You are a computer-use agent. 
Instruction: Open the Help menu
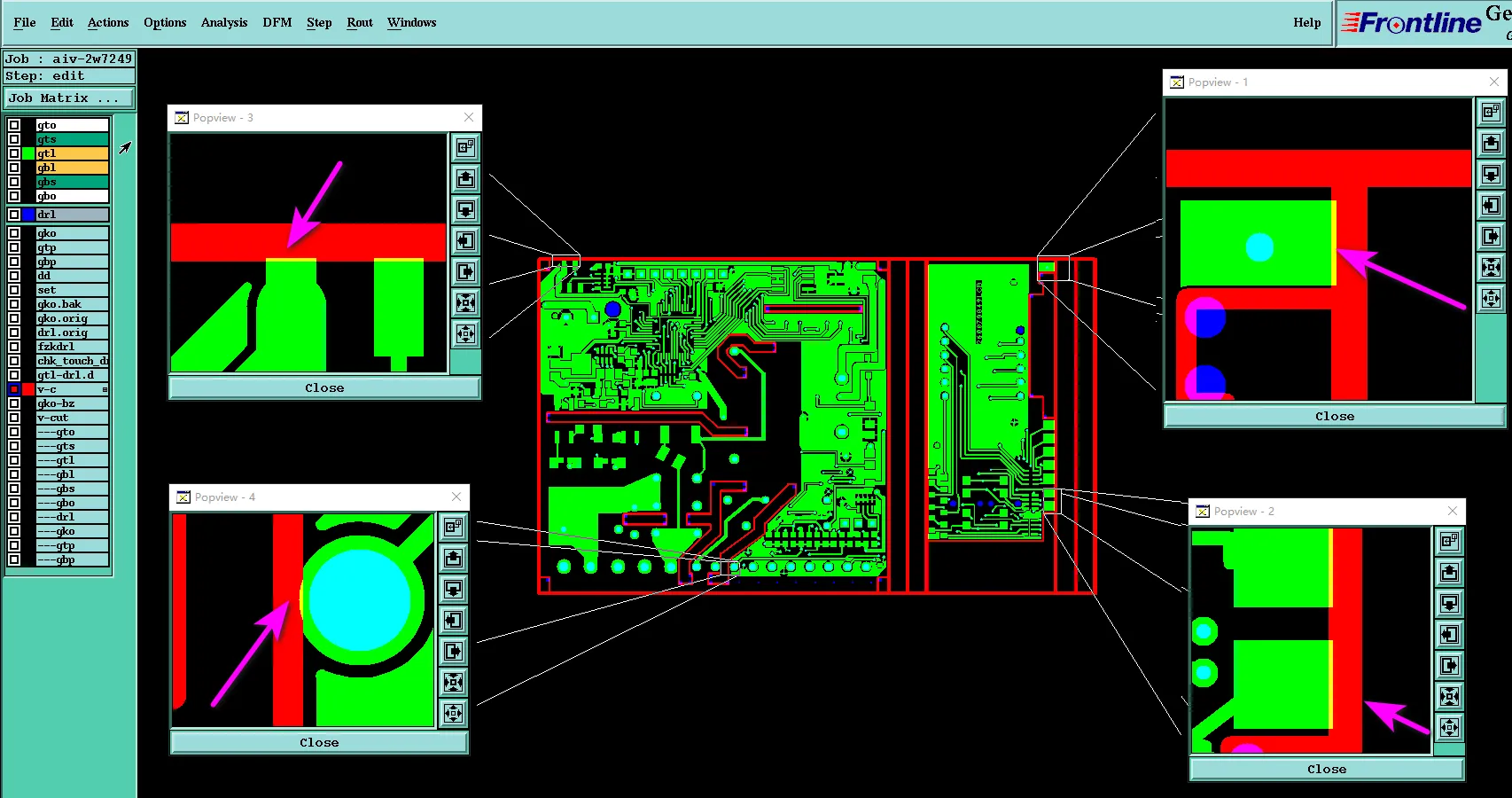point(1307,22)
